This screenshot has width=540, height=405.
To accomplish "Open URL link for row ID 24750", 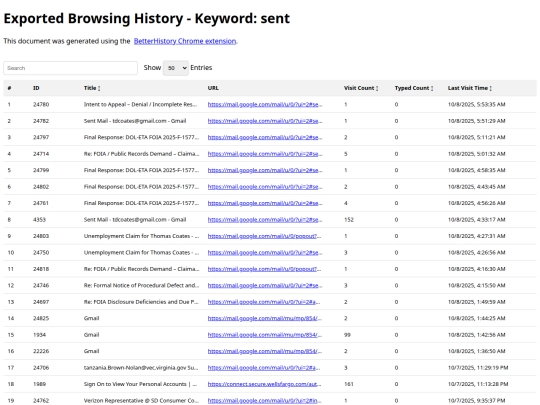I will coord(265,252).
